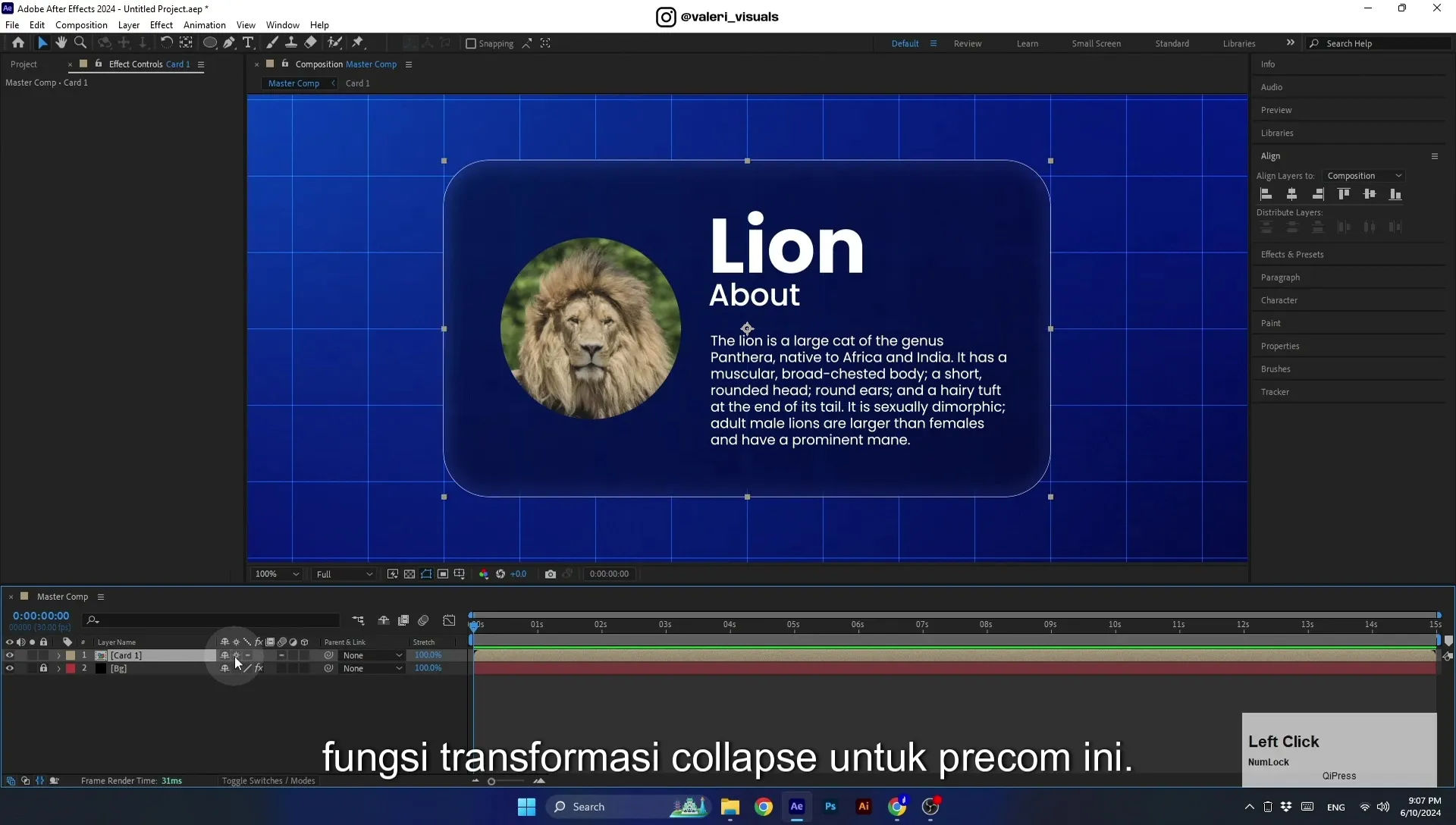Open the Full resolution dropdown

tap(344, 574)
